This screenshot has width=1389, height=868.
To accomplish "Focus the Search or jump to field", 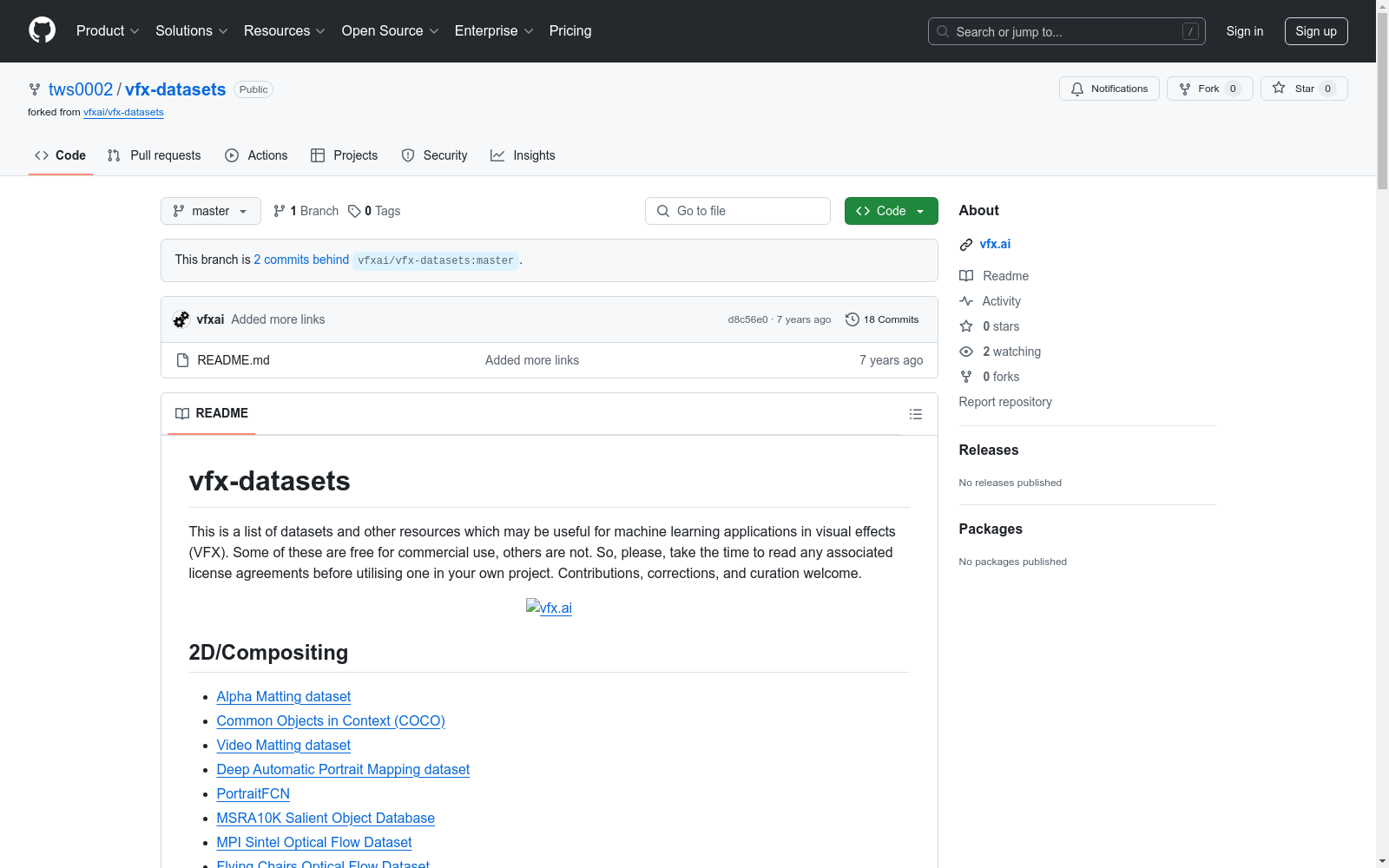I will (x=1066, y=31).
